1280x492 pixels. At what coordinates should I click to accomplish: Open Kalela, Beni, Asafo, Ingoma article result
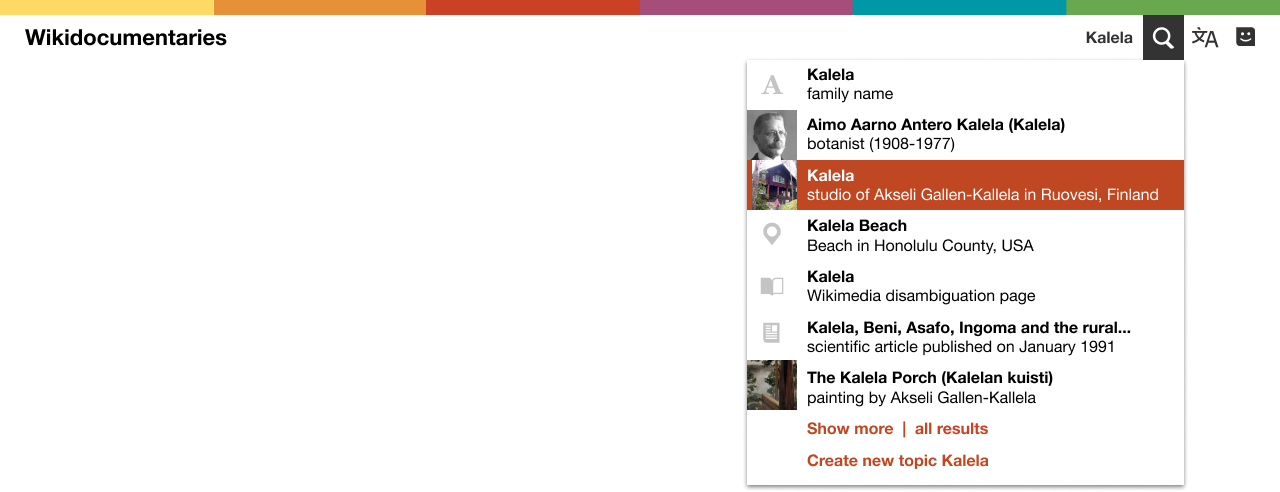tap(965, 337)
